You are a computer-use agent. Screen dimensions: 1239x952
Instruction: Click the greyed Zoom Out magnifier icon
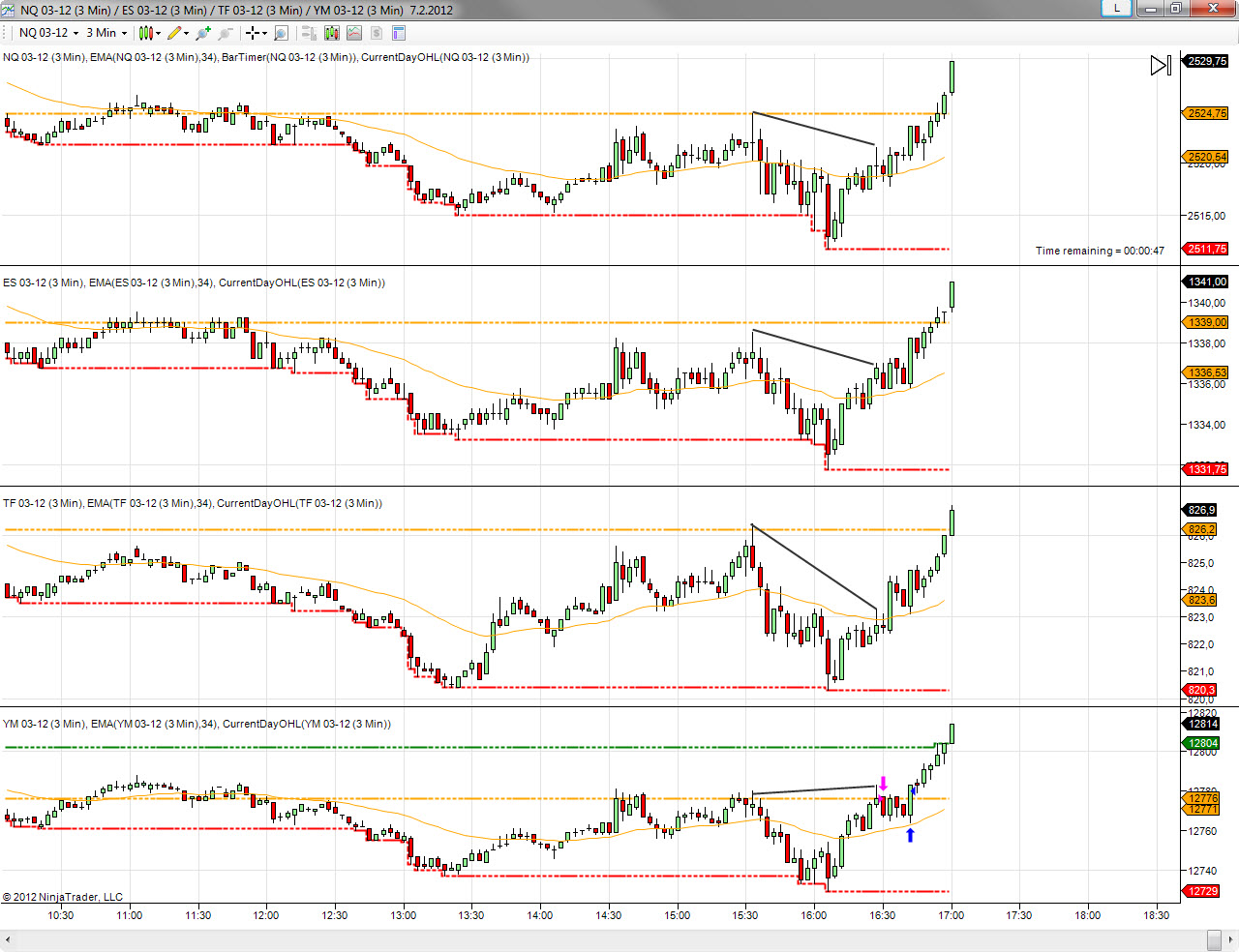[226, 33]
